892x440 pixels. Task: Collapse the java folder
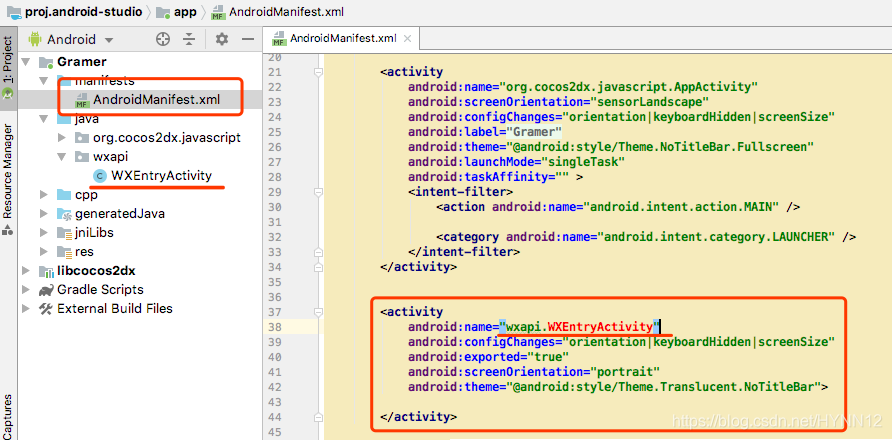pyautogui.click(x=44, y=119)
